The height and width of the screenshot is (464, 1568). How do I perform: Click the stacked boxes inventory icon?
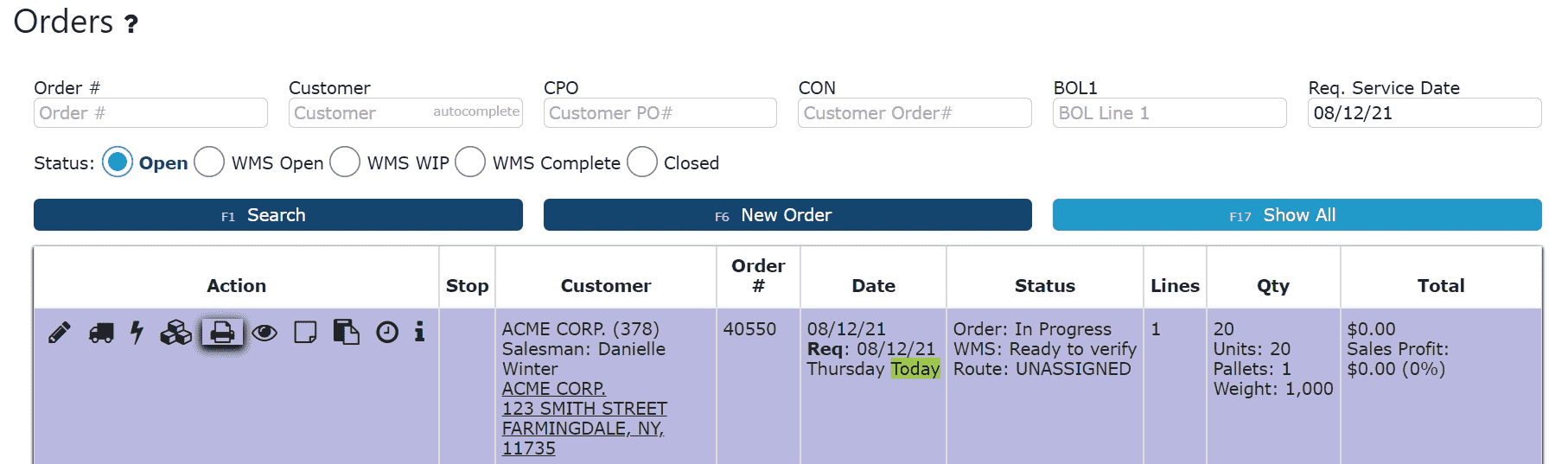pyautogui.click(x=176, y=333)
